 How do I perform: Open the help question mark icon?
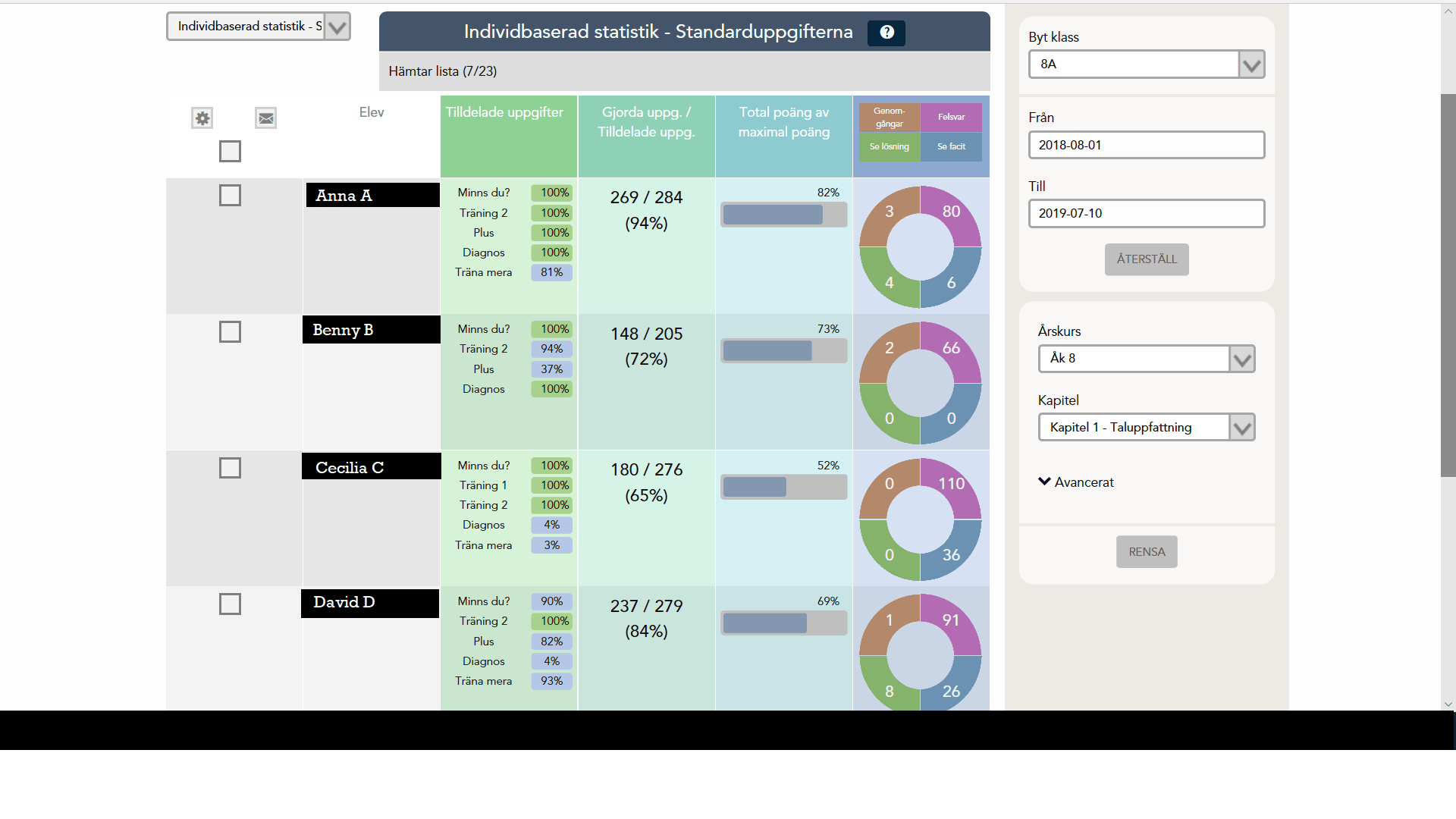pyautogui.click(x=886, y=32)
